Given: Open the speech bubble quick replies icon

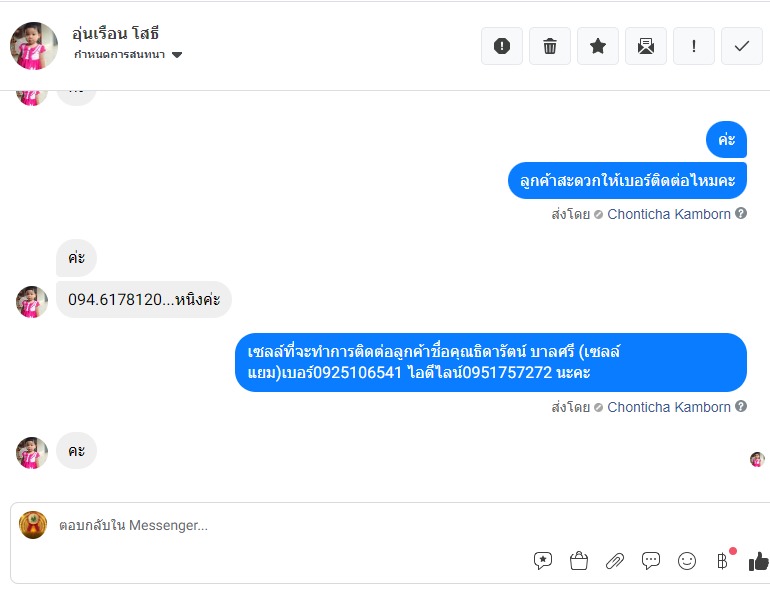Looking at the screenshot, I should (x=651, y=561).
